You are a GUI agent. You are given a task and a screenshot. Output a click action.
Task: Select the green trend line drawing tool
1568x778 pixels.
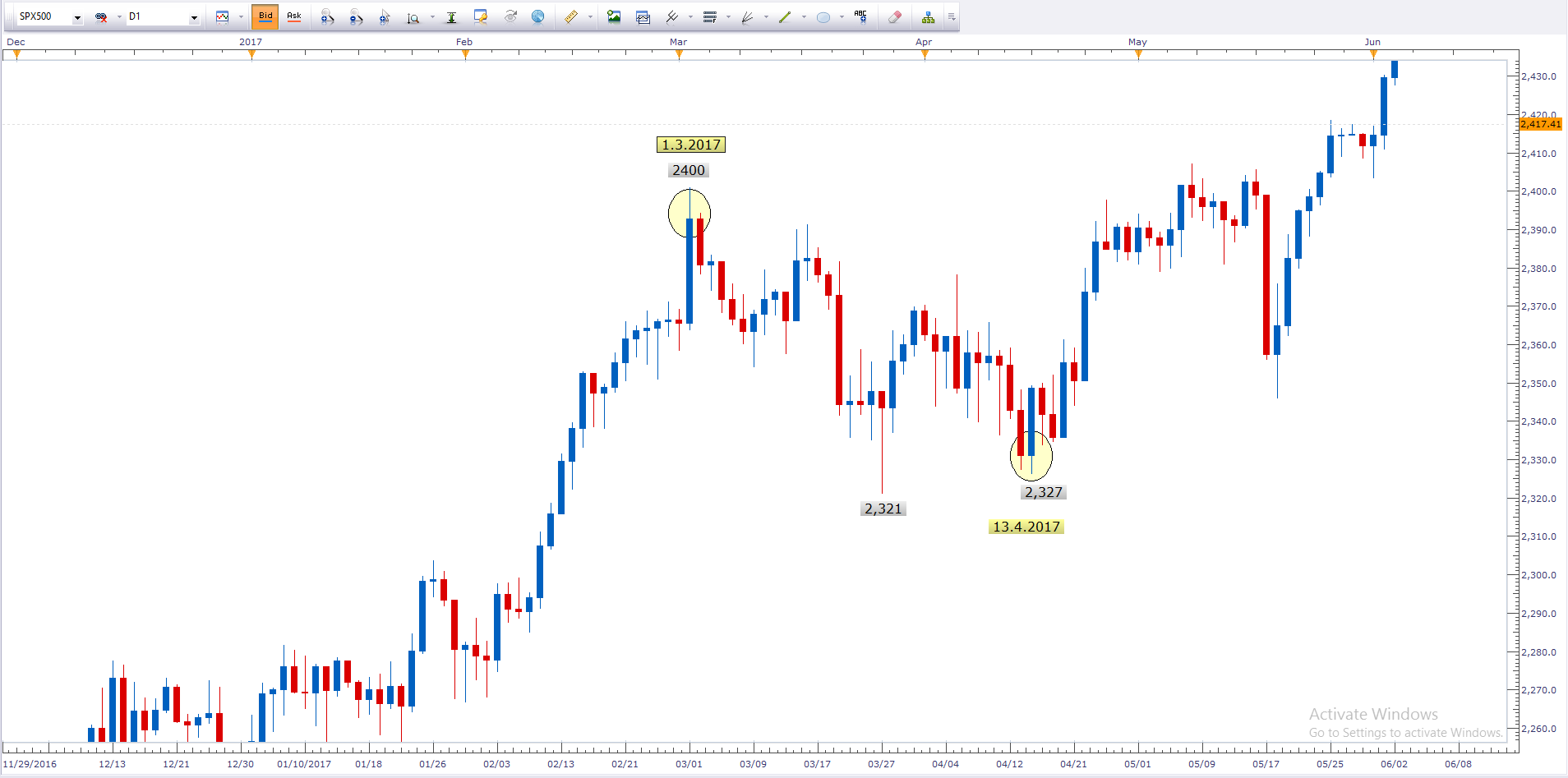coord(785,17)
